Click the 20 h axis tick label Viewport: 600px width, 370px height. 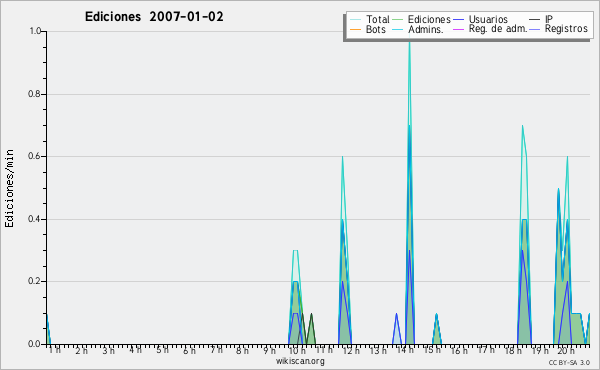point(566,350)
